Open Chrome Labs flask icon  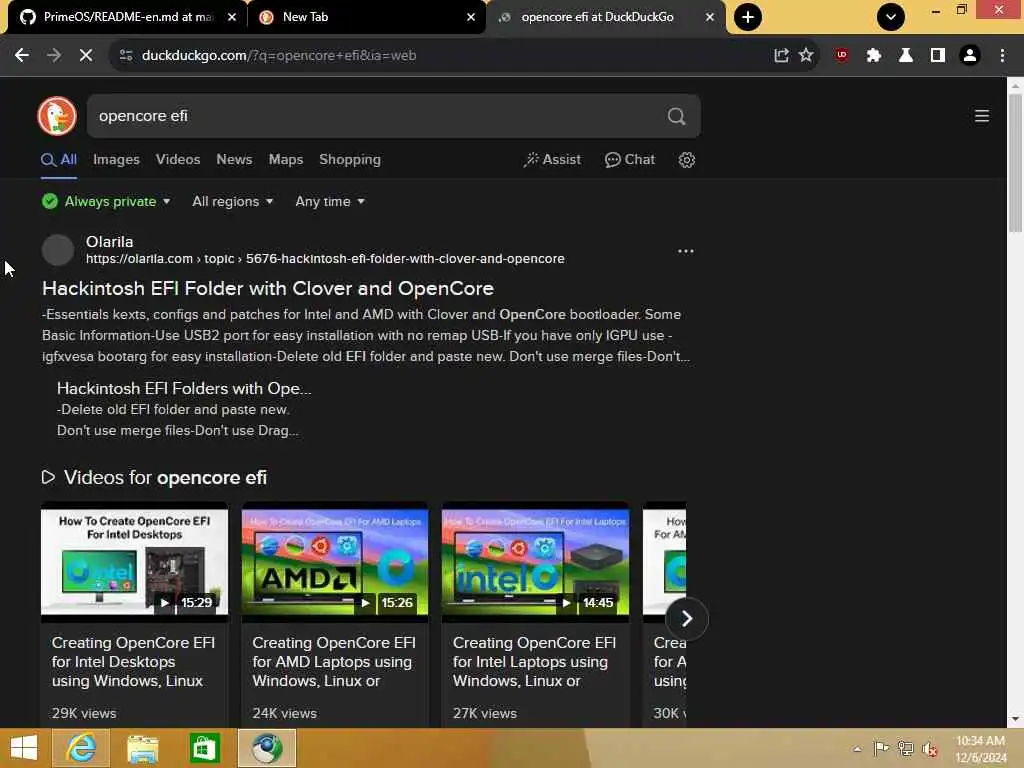pyautogui.click(x=906, y=56)
